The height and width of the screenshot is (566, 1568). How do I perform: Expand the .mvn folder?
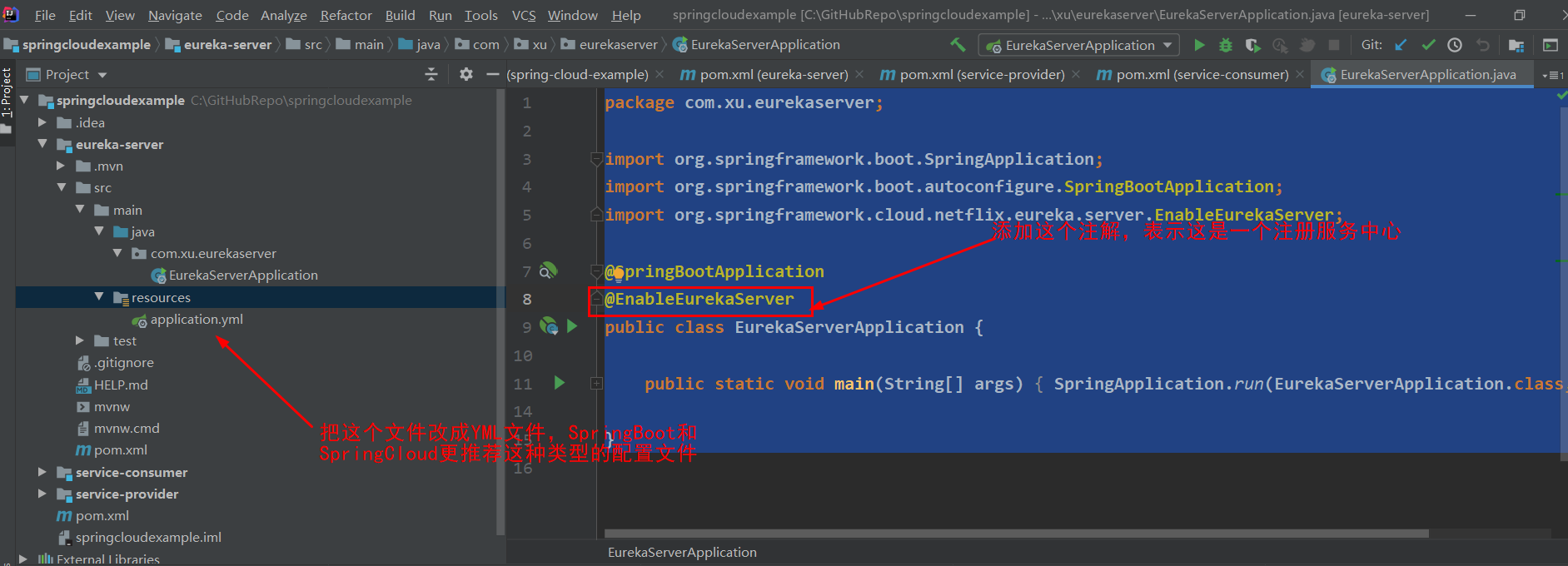[x=61, y=166]
